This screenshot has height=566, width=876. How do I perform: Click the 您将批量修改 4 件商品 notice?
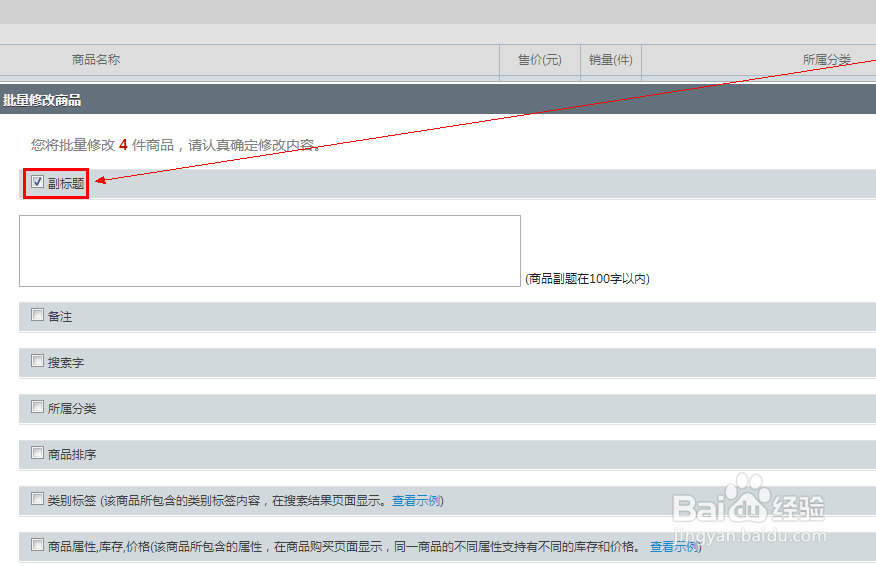click(x=175, y=145)
